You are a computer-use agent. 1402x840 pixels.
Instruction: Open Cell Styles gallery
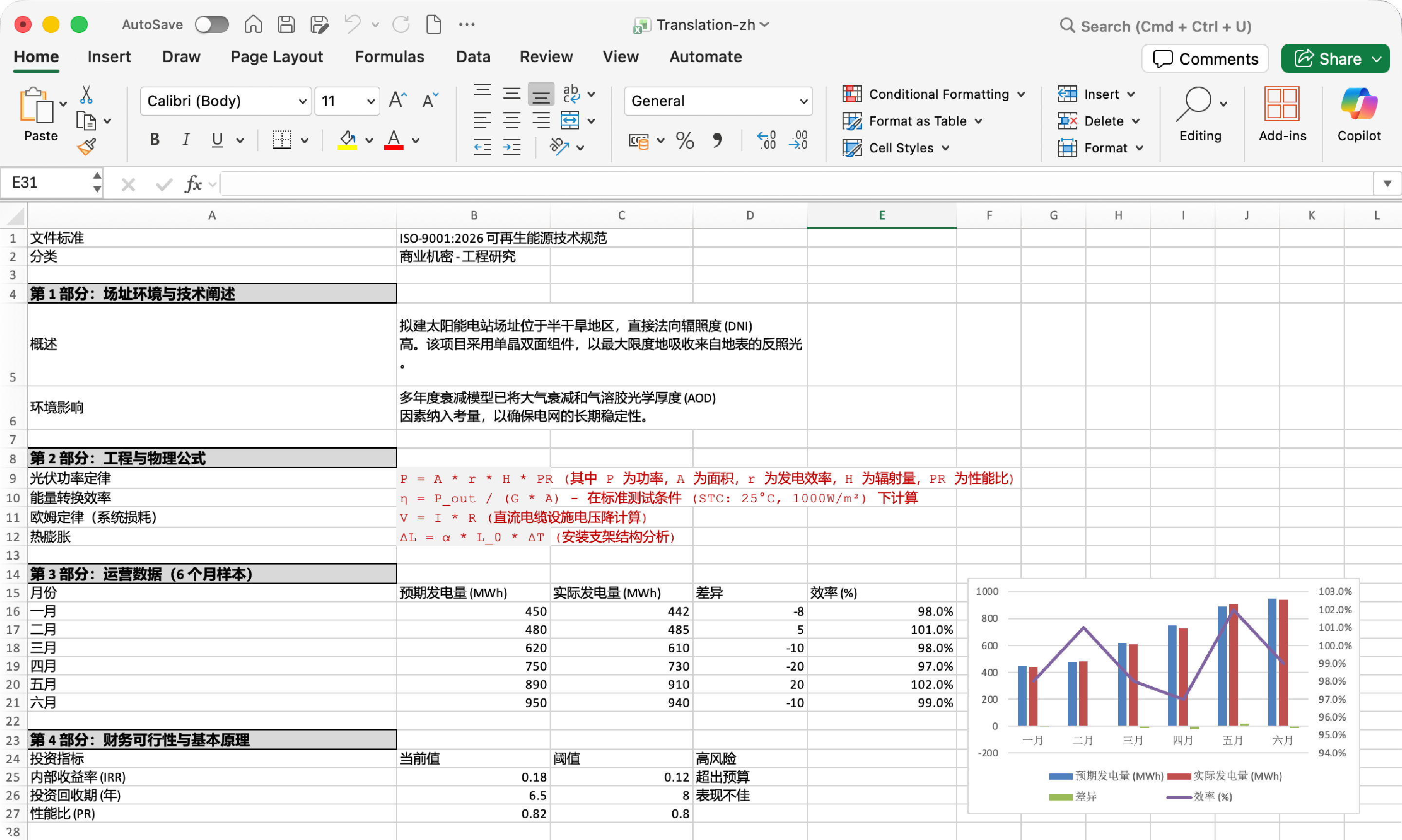(897, 148)
